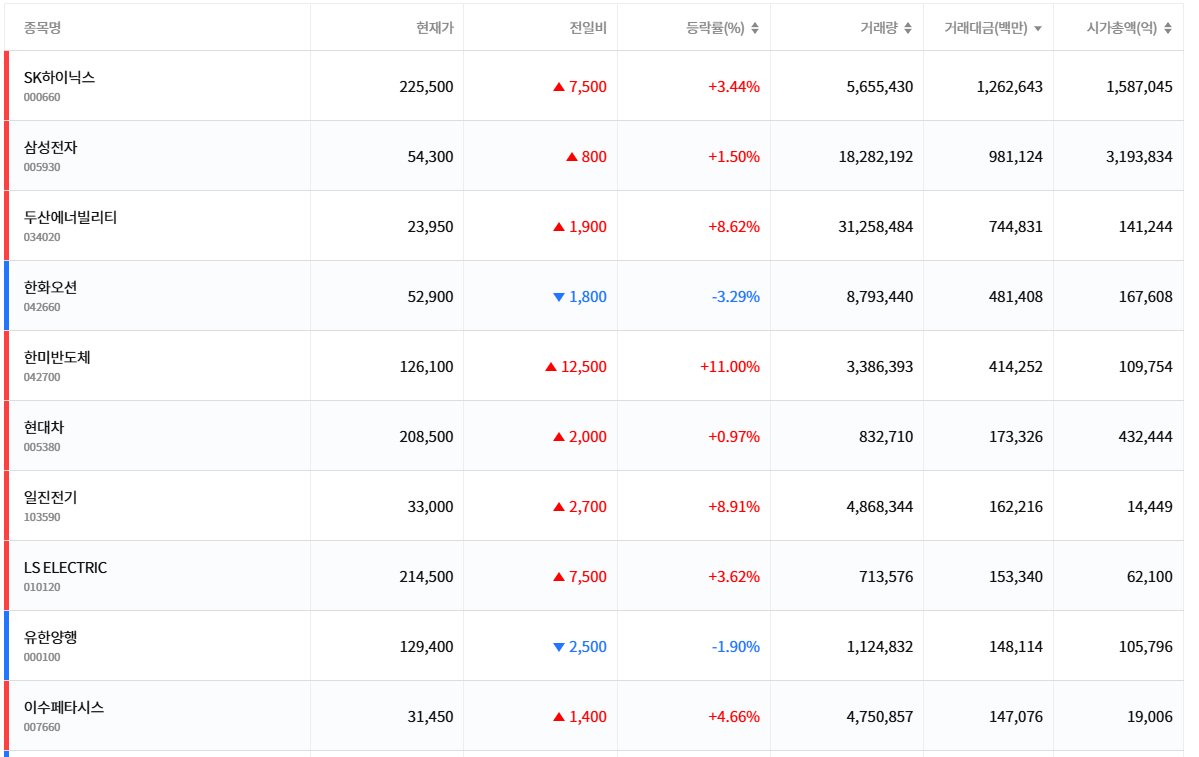Screen dimensions: 1199x757
Task: Click 두산에너빌리티 volume 31,258,484
Action: (876, 226)
